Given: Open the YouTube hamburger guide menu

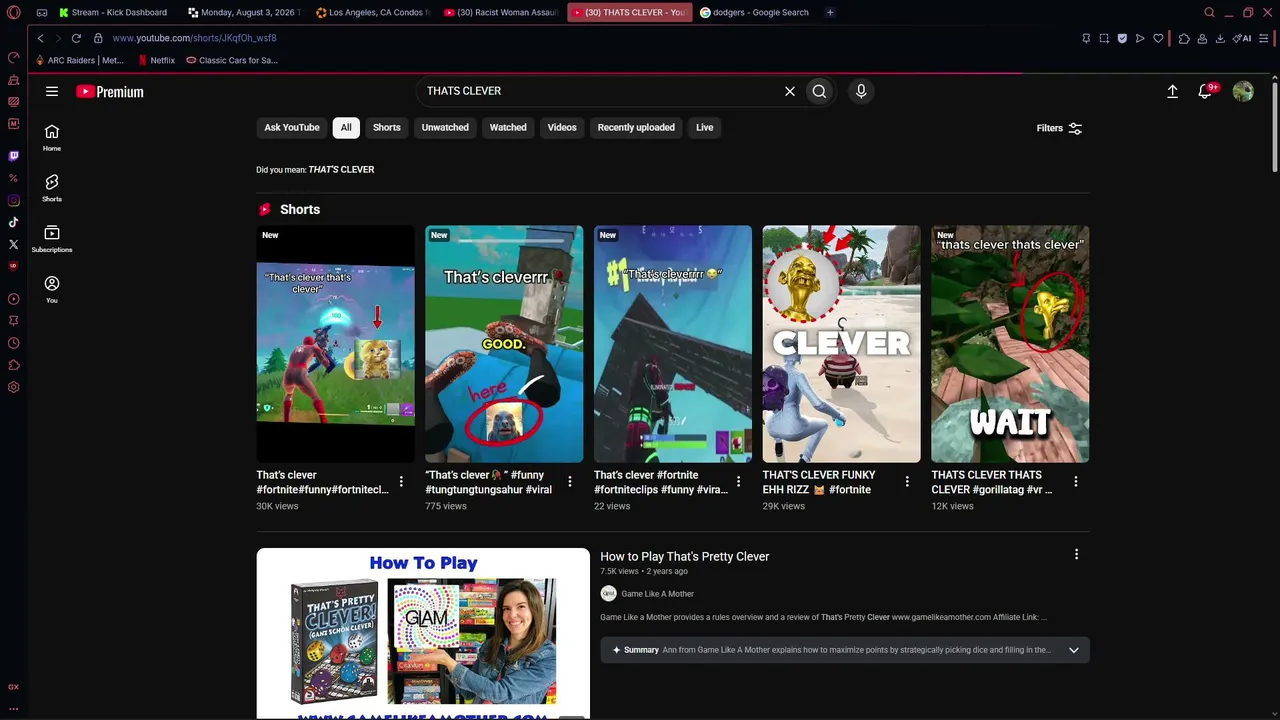Looking at the screenshot, I should coord(52,91).
